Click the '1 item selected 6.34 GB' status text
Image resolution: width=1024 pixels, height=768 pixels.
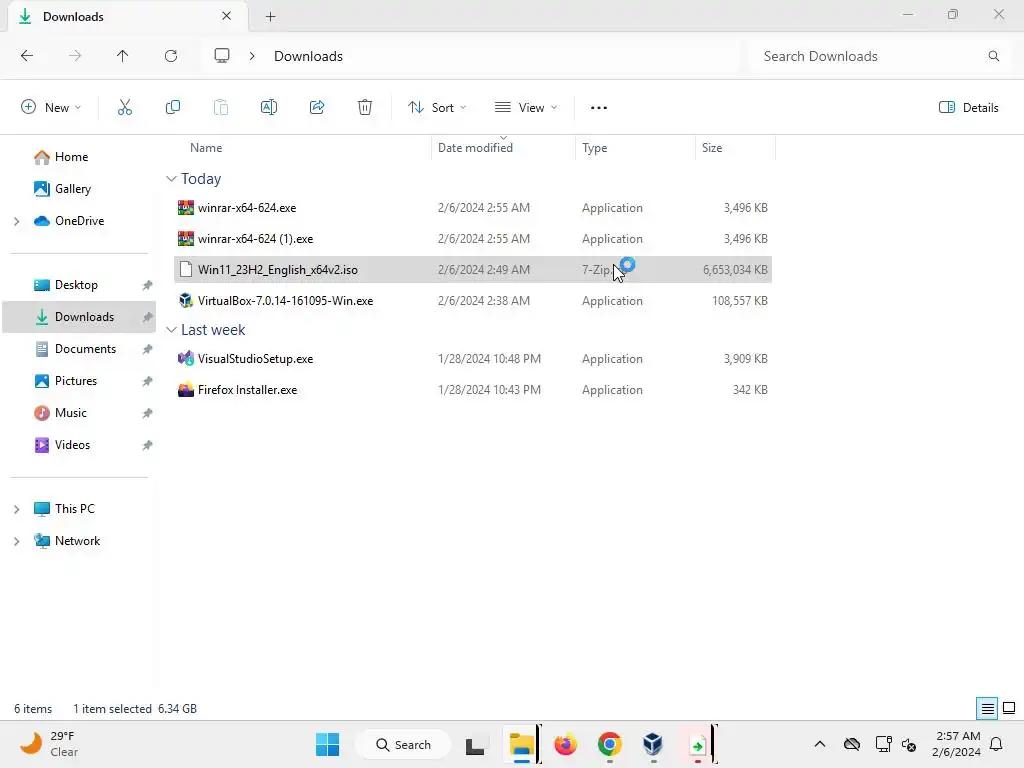pyautogui.click(x=135, y=709)
